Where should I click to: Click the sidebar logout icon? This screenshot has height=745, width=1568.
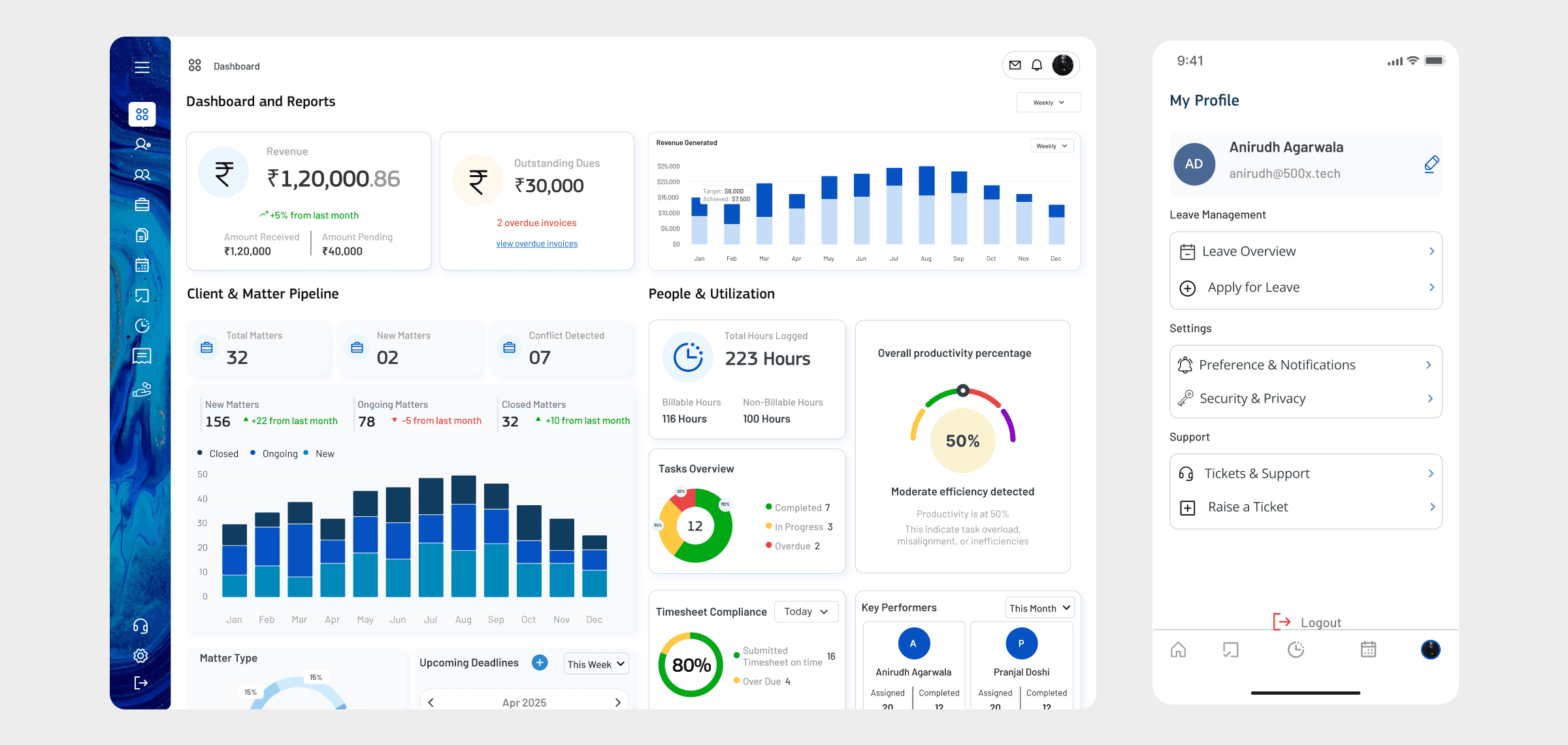[140, 683]
